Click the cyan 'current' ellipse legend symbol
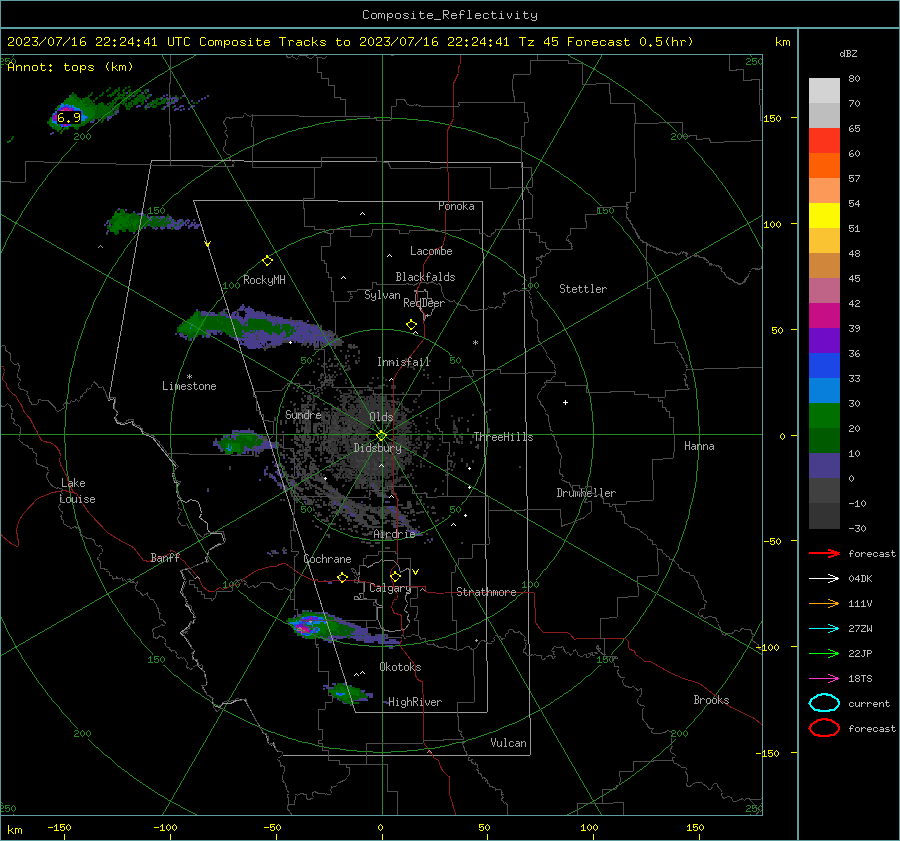The image size is (900, 841). (x=824, y=703)
